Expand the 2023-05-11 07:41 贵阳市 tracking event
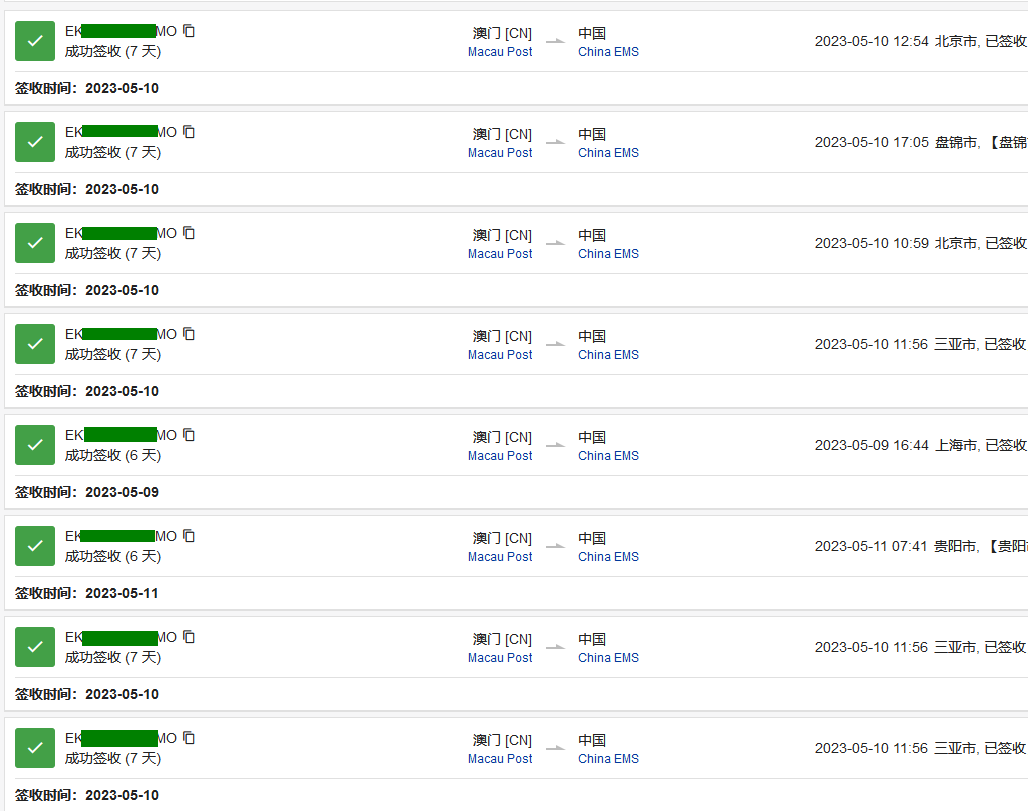This screenshot has width=1028, height=811. click(x=920, y=546)
